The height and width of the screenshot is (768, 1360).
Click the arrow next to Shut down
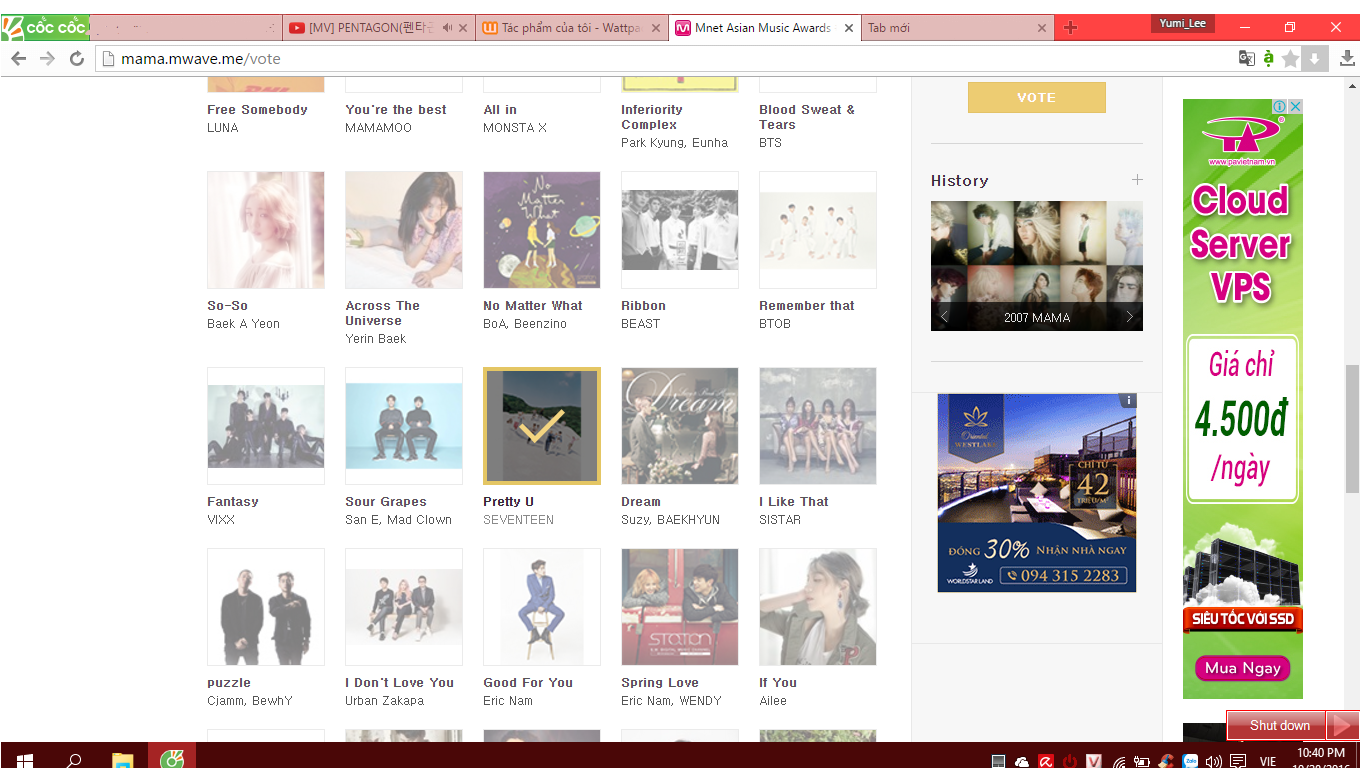(1342, 725)
